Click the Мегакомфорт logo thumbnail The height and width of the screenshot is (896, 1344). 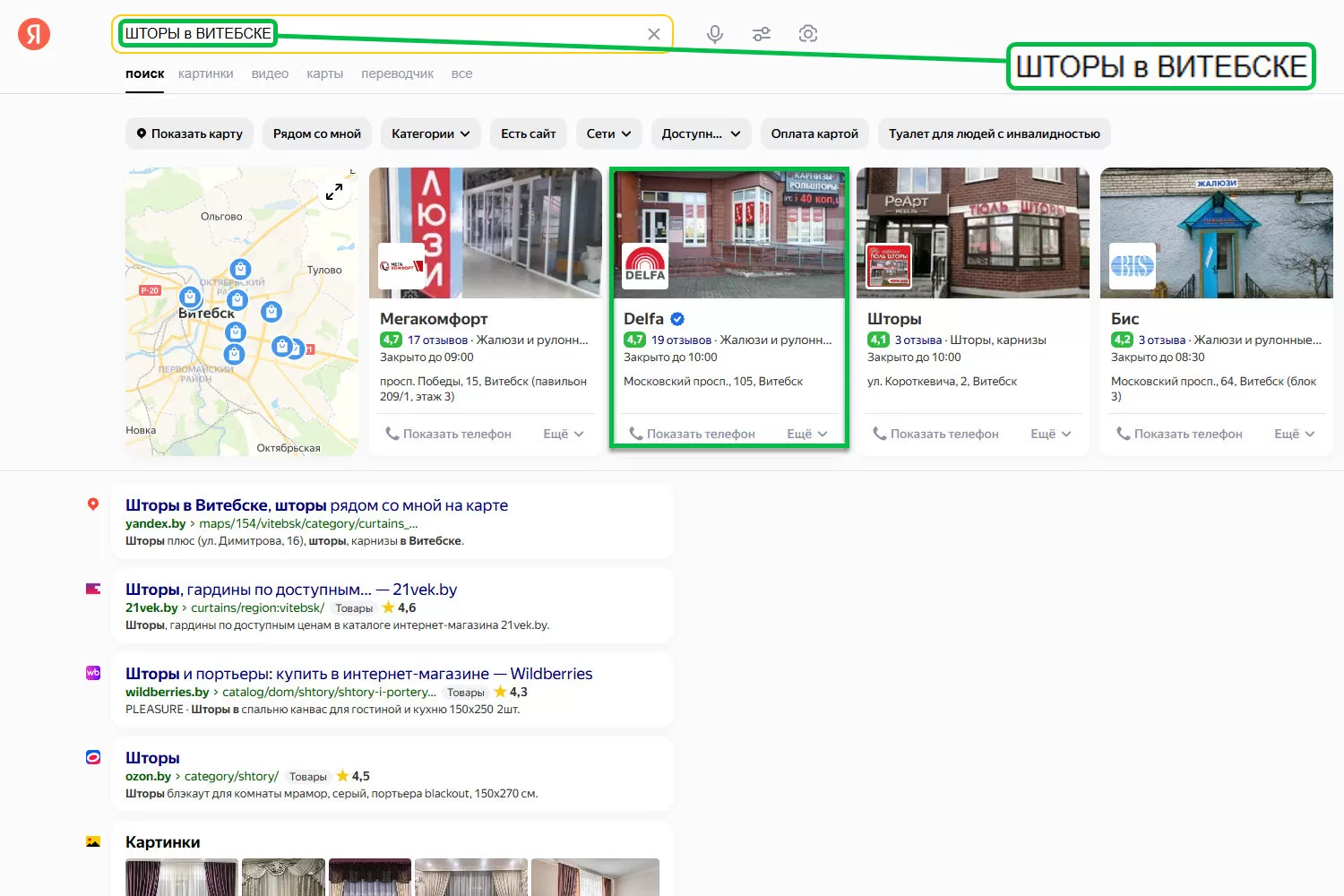click(x=401, y=266)
